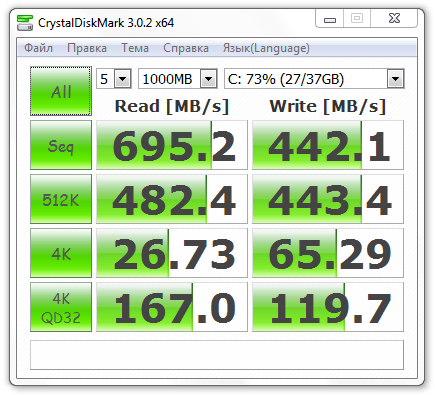Click the Seq read result 695.2
Viewport: 435px width, 395px height.
pos(172,145)
